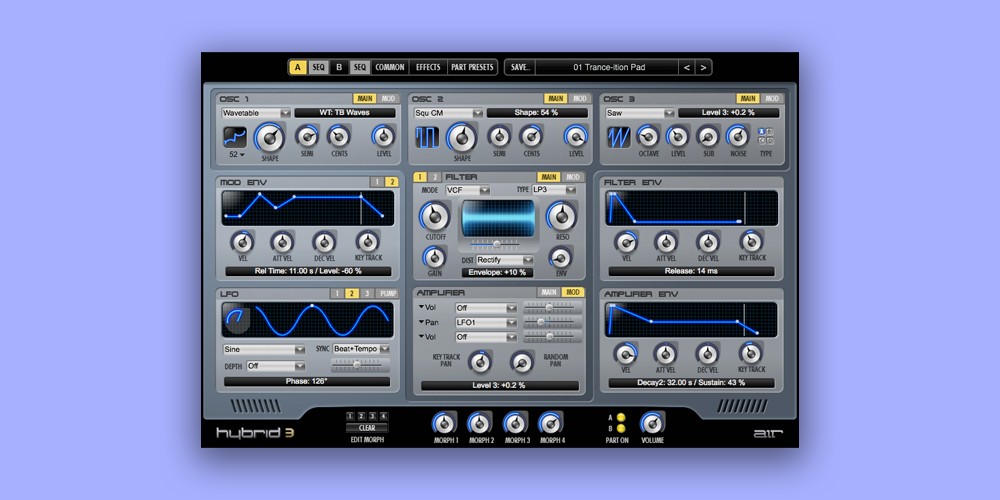Open the OSC 1 Wavetable type dropdown
The width and height of the screenshot is (1000, 500).
pyautogui.click(x=255, y=113)
